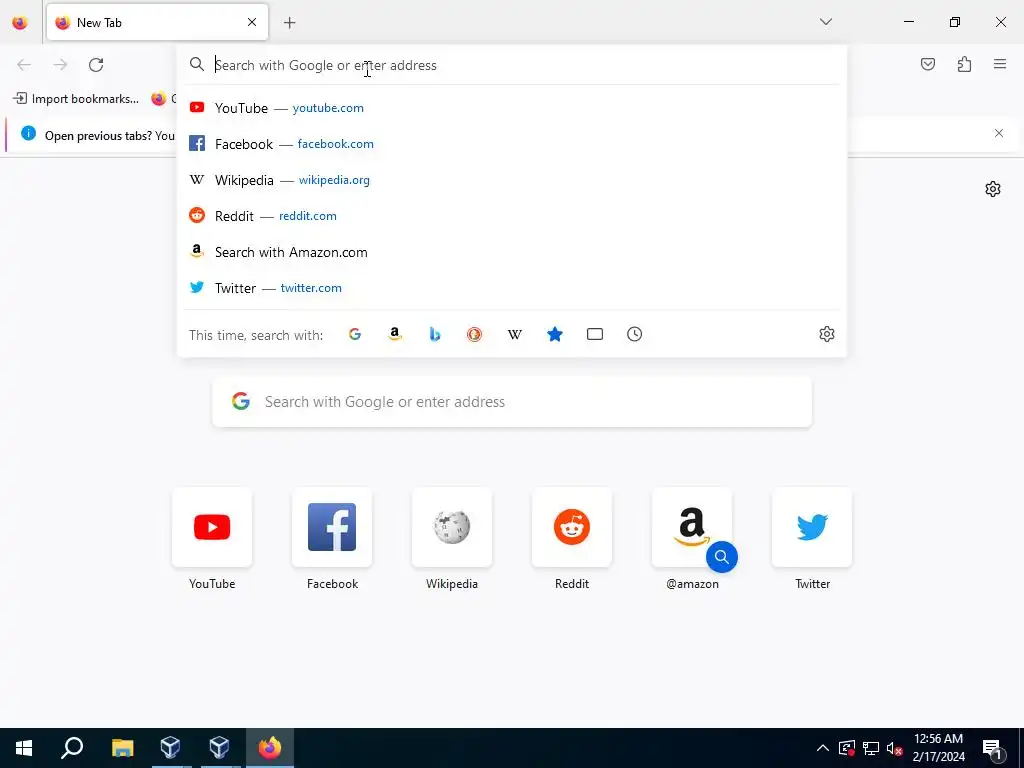1024x768 pixels.
Task: Click Import bookmarks in bookmarks toolbar
Action: [x=76, y=99]
